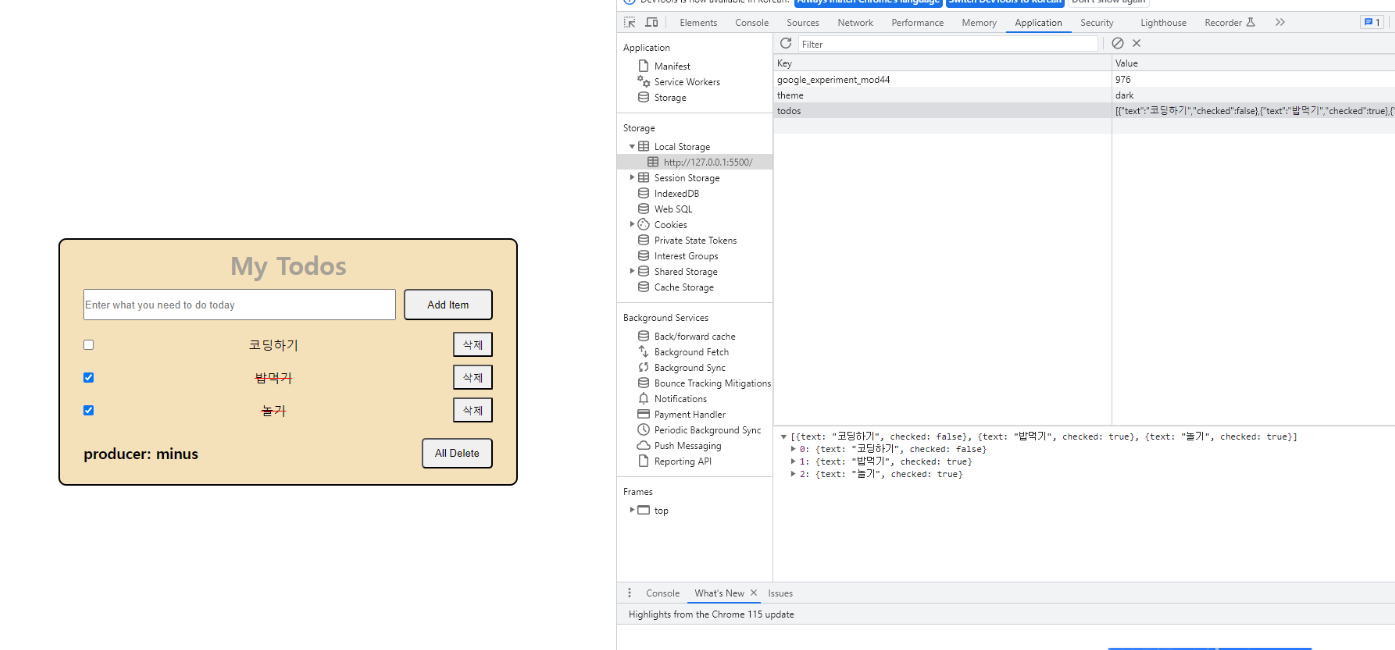The height and width of the screenshot is (650, 1395).
Task: Switch to the Security tab
Action: (x=1096, y=23)
